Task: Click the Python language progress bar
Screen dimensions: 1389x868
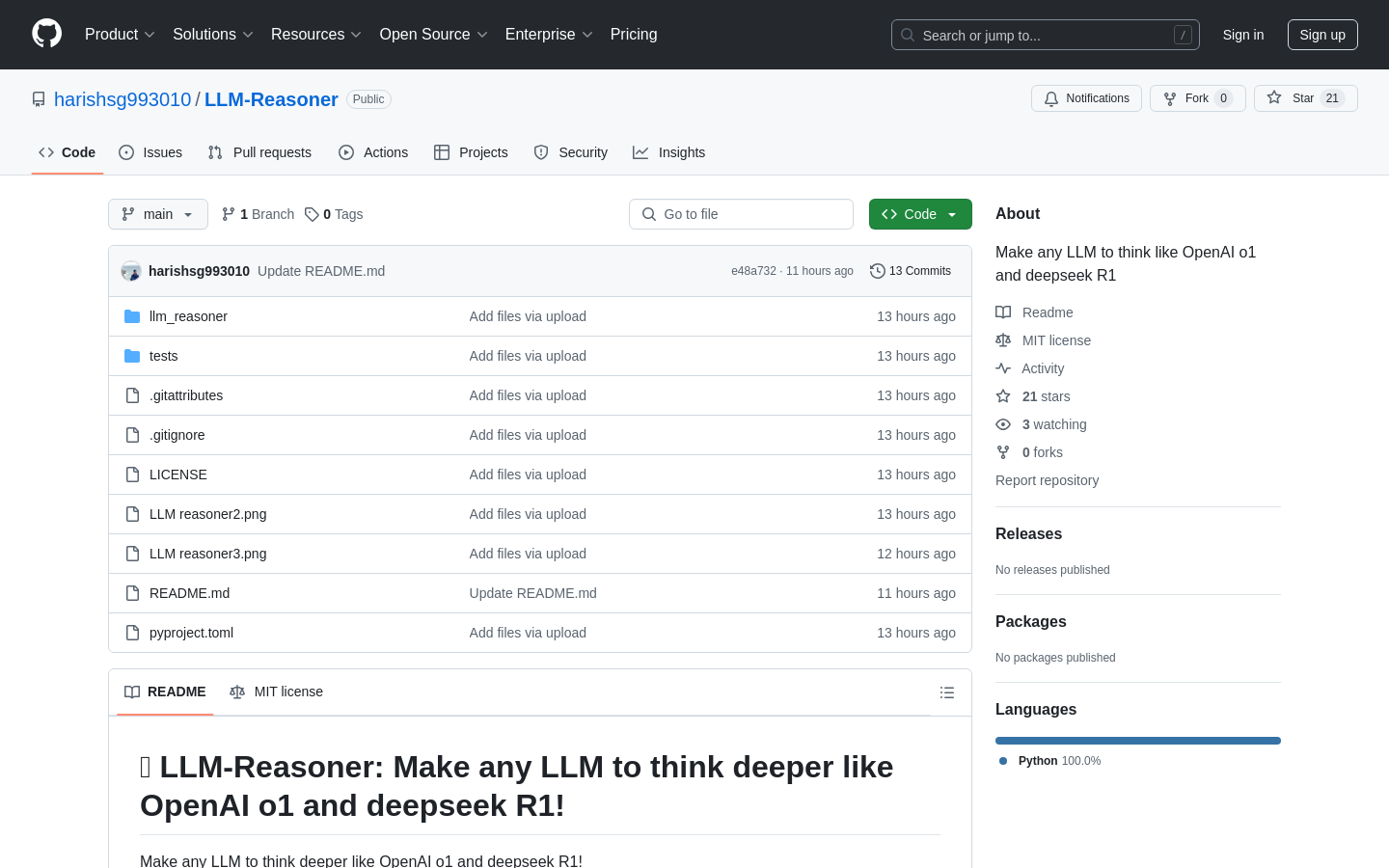Action: click(1138, 741)
